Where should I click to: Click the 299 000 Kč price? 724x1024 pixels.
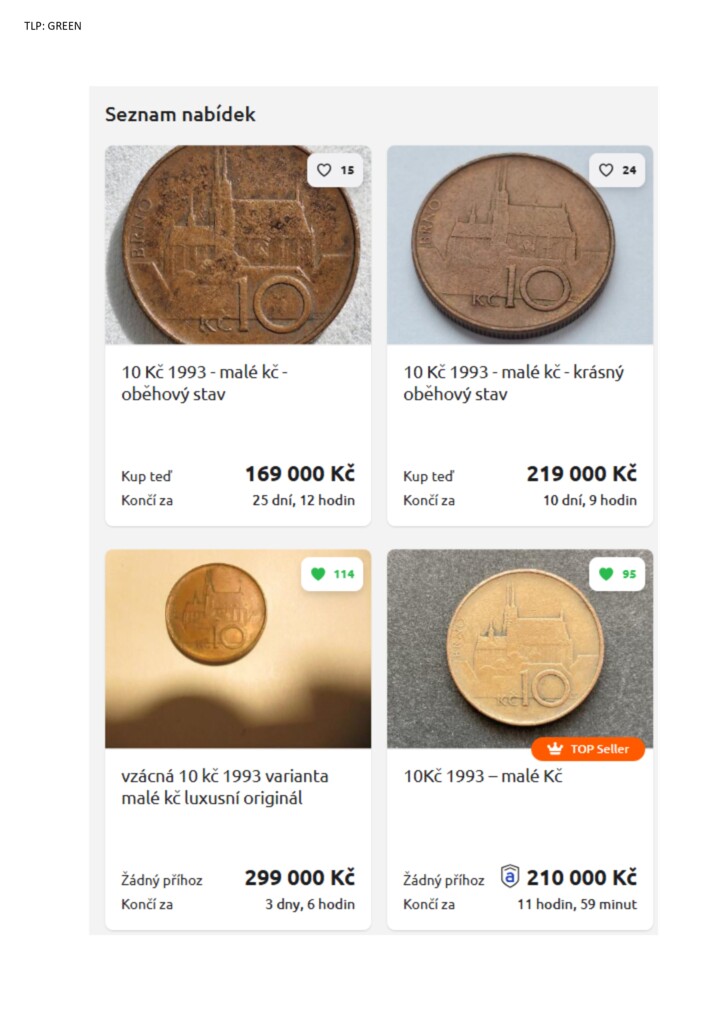(300, 877)
